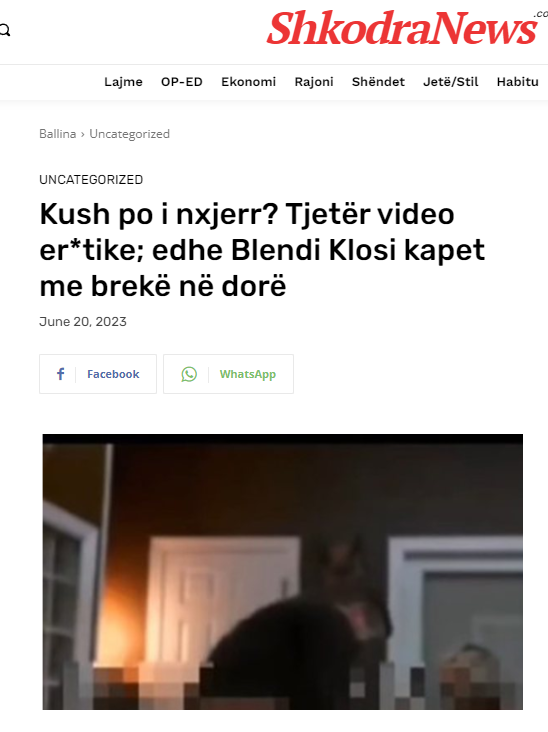This screenshot has height=732, width=548.
Task: Follow the Ballina breadcrumb link
Action: 57,134
